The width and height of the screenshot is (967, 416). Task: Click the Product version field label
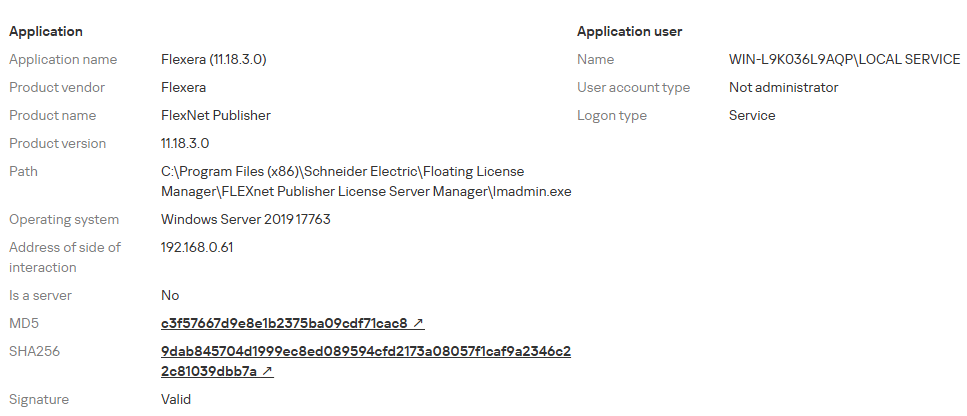pos(57,144)
